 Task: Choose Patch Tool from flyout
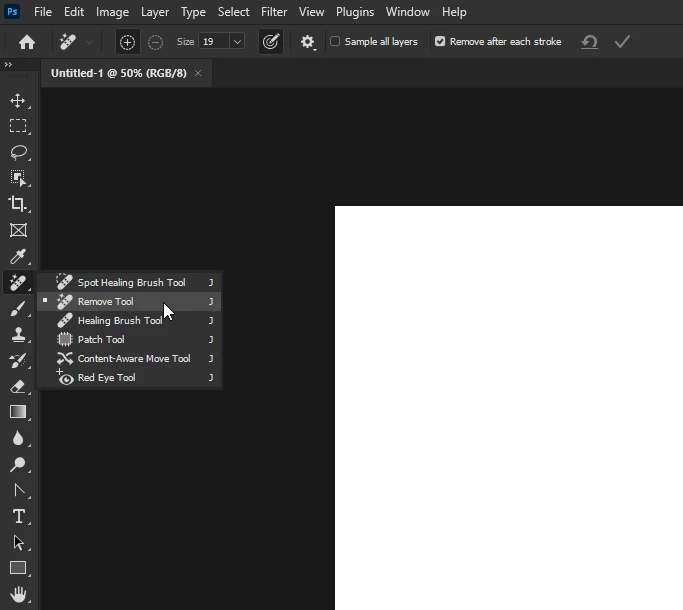tap(129, 339)
